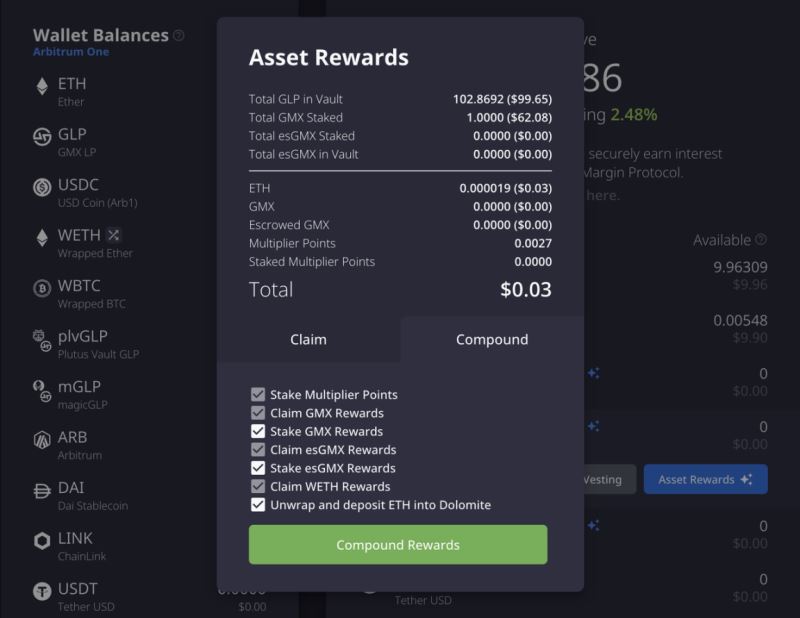The width and height of the screenshot is (800, 618).
Task: Uncheck Stake esGMX Rewards checkbox
Action: [x=258, y=468]
